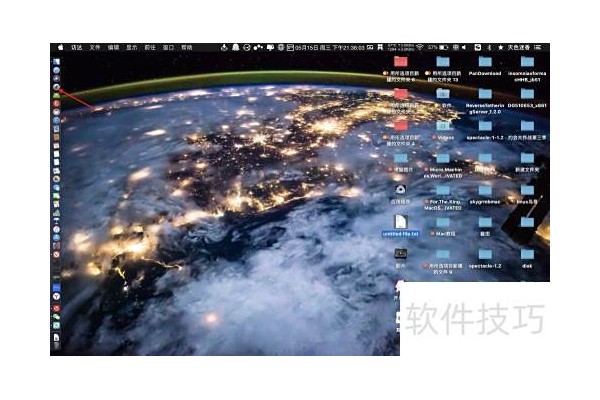Open the 前往 menu in menu bar
Screen dimensions: 600x400
coord(150,47)
